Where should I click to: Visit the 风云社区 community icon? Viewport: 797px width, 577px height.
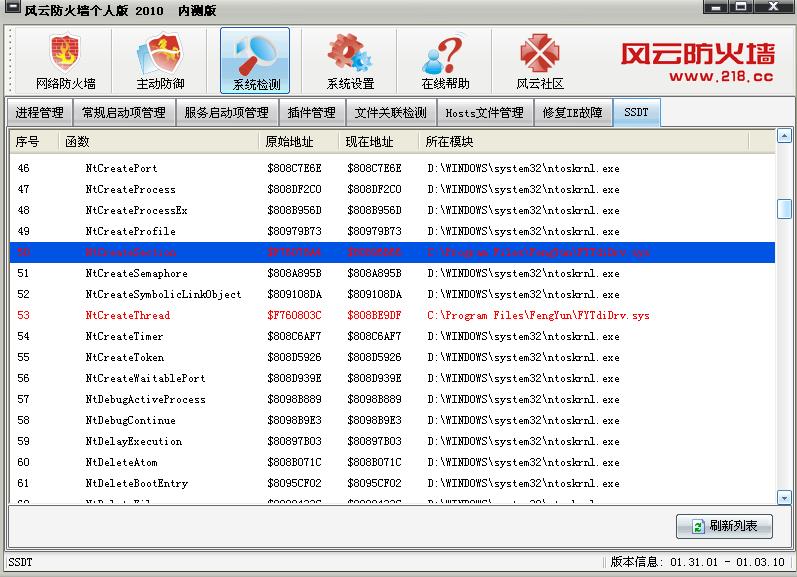click(x=540, y=61)
